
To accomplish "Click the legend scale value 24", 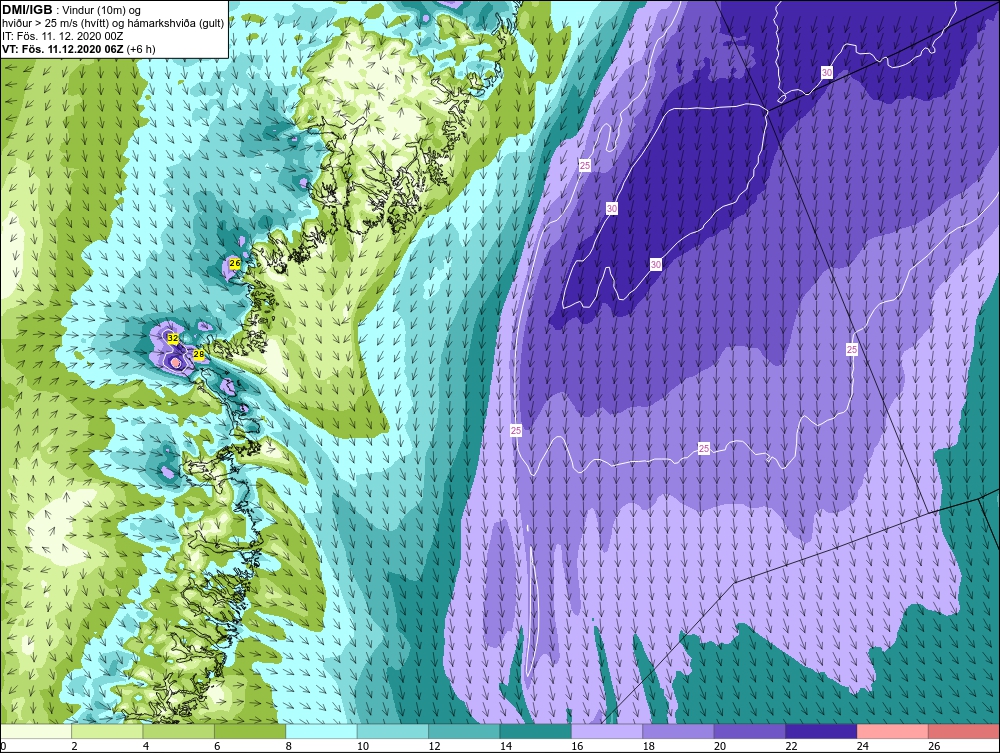I will (x=863, y=746).
